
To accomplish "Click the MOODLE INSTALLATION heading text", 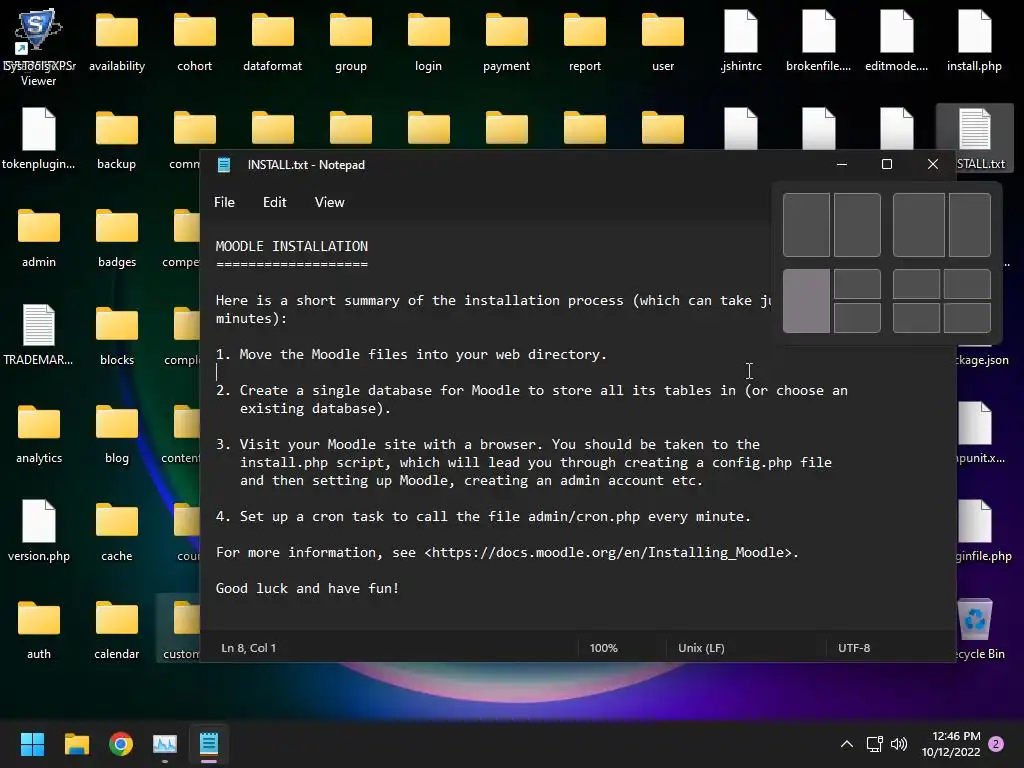I will coord(292,246).
